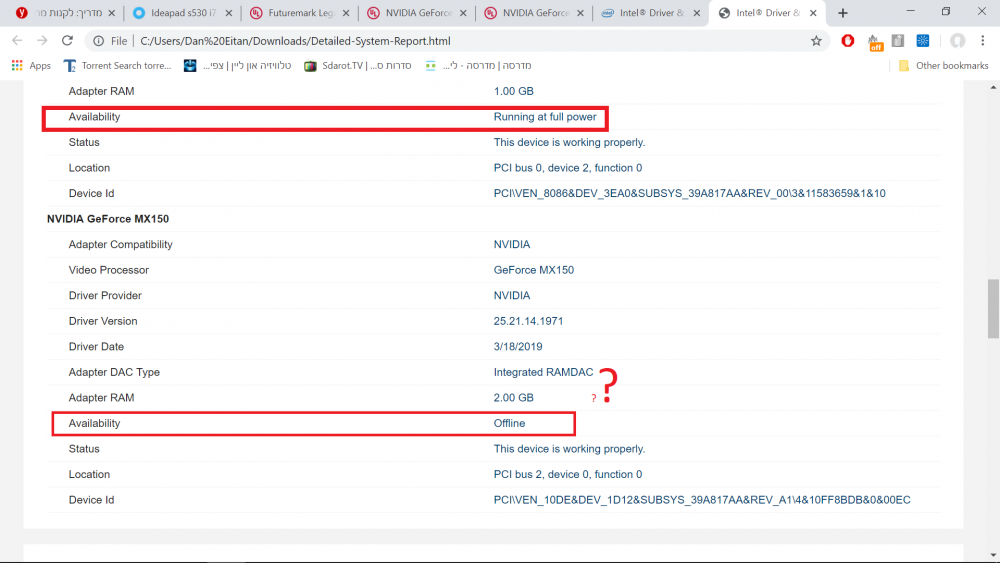Click the driver version 25.21.14.1971

528,321
